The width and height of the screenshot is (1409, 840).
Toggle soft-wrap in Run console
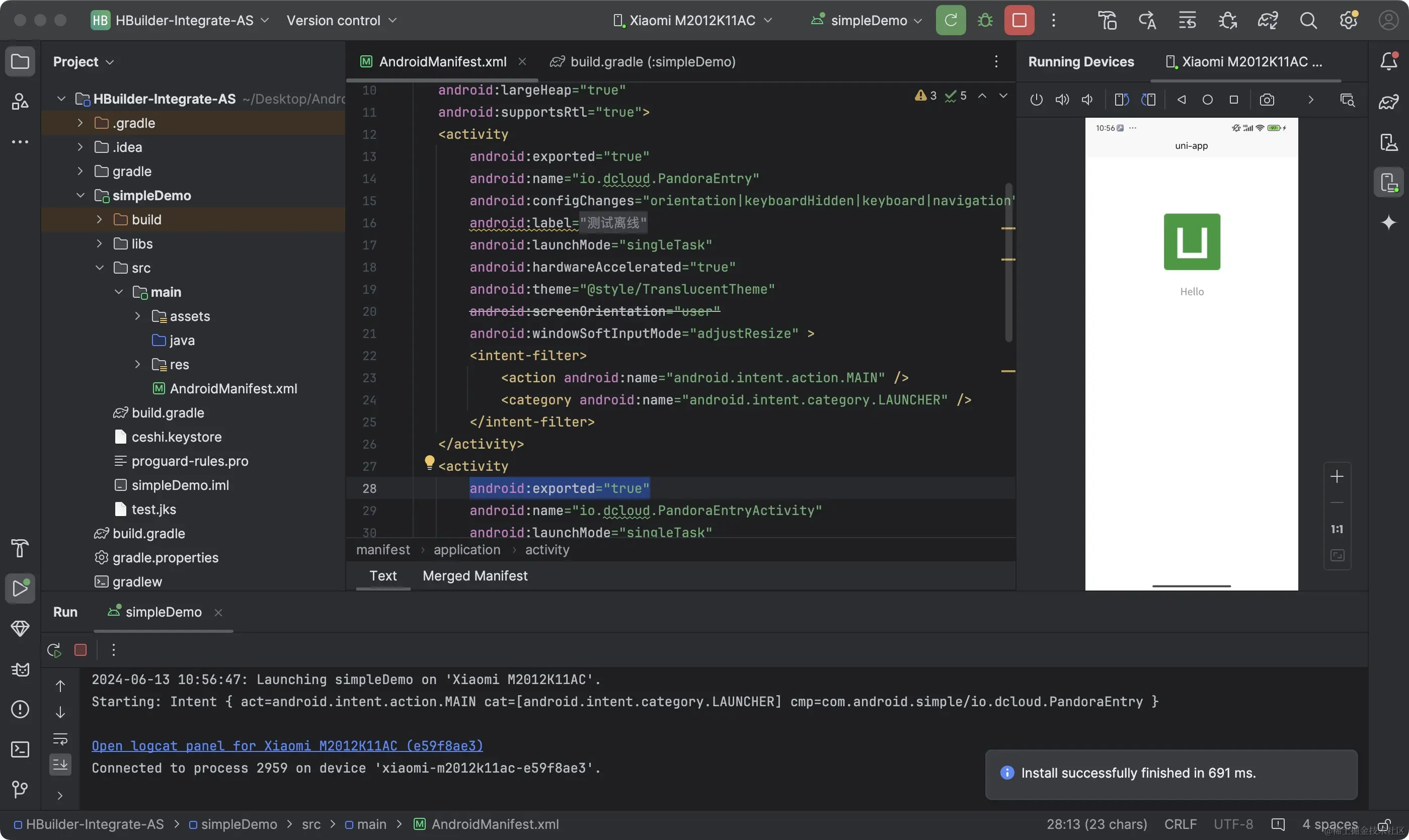click(x=60, y=739)
